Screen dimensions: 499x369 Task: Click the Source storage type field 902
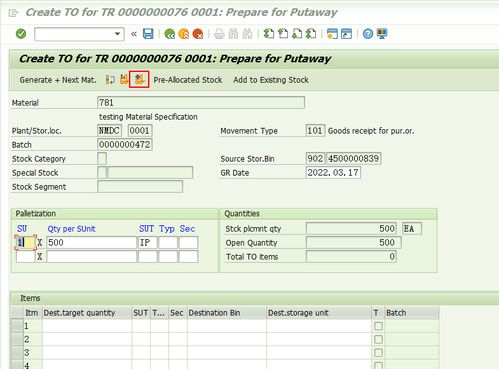point(315,159)
